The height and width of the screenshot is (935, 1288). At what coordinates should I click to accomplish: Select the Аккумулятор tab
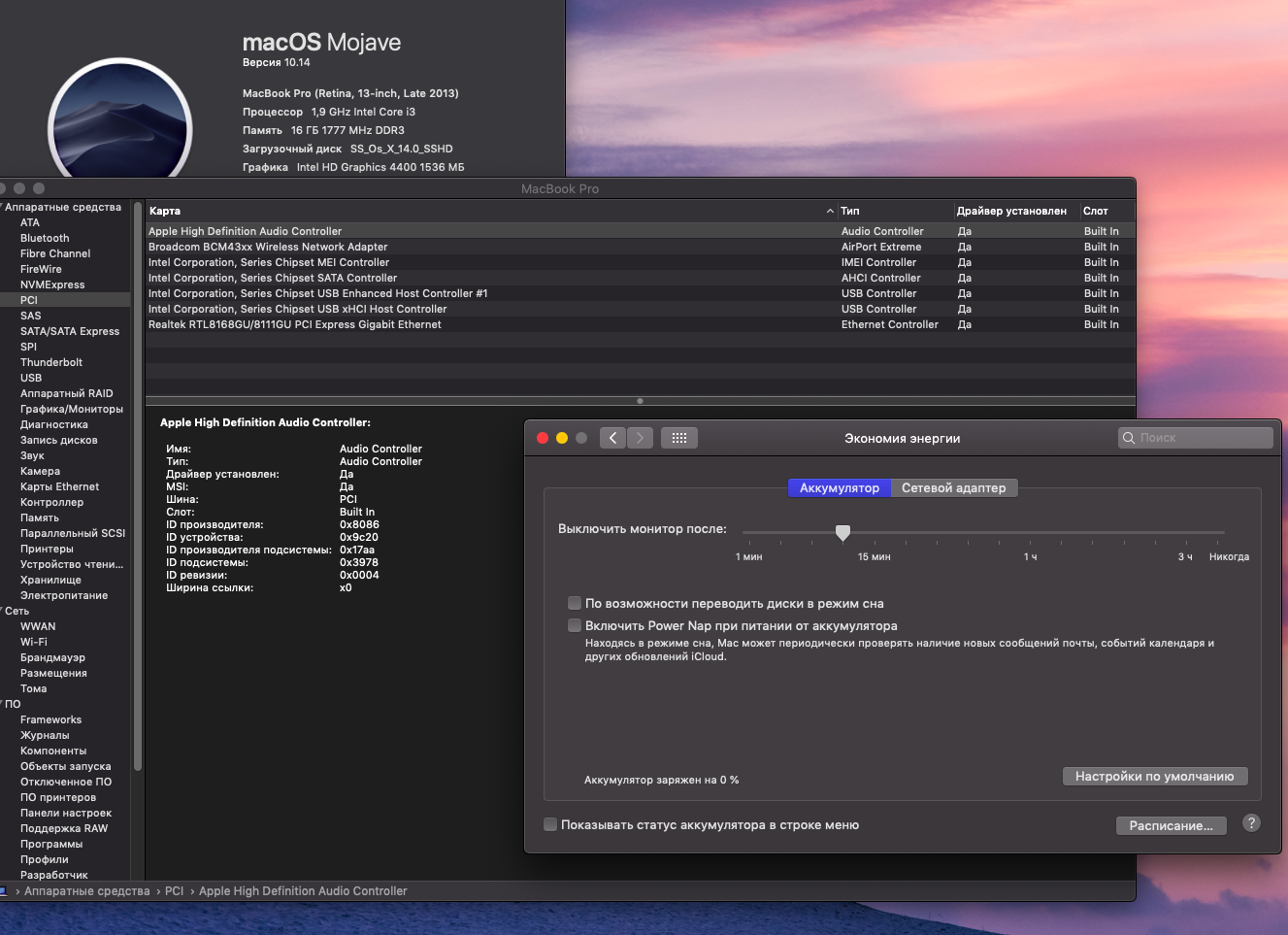839,487
